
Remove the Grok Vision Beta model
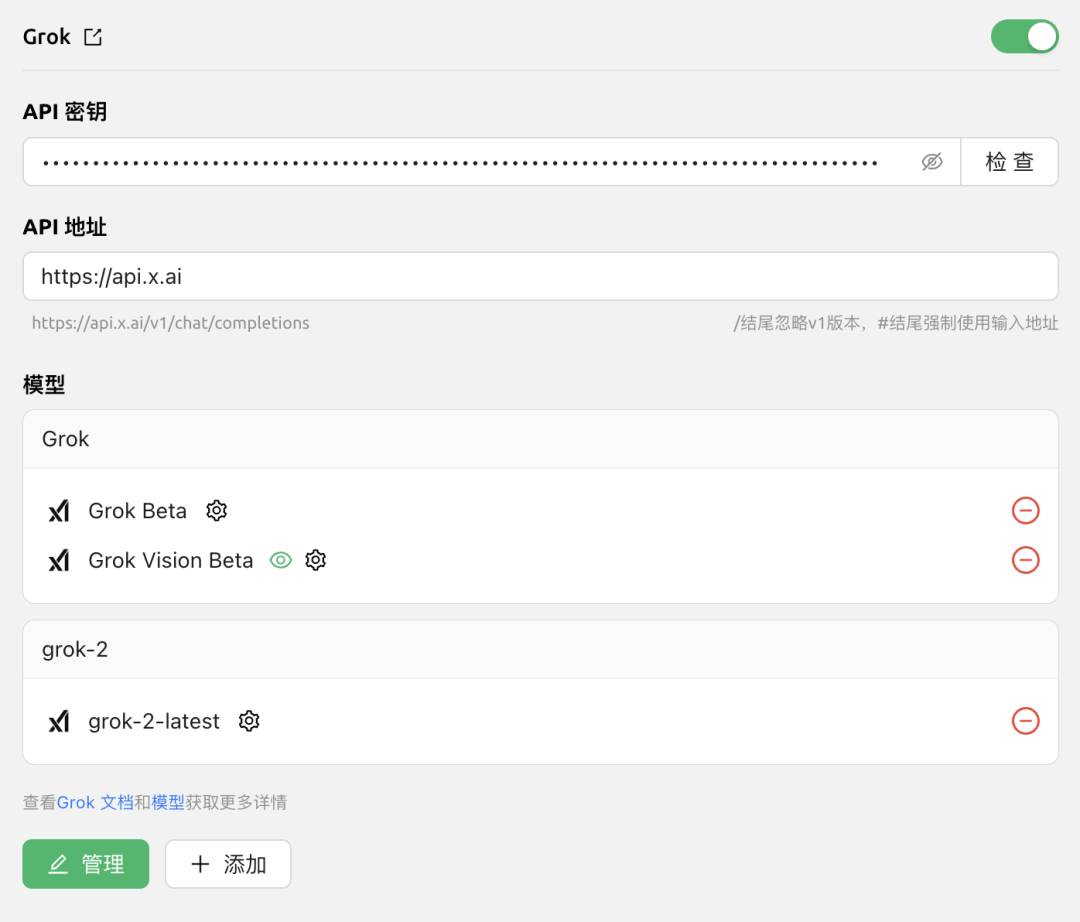click(x=1025, y=560)
